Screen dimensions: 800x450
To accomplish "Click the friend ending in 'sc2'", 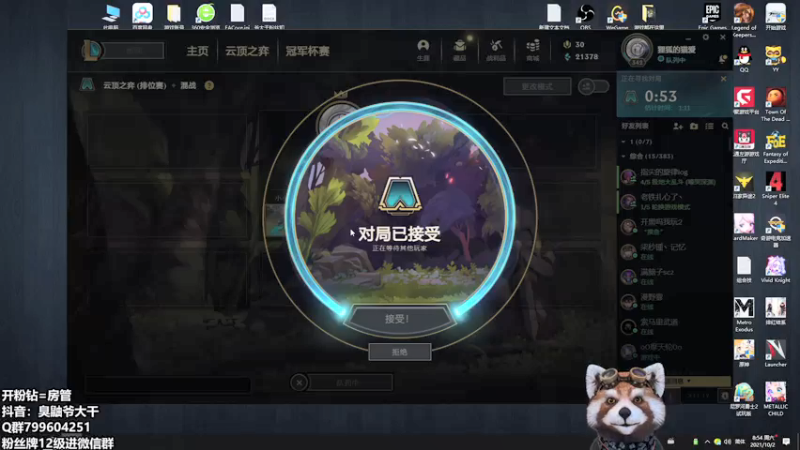I will (673, 277).
